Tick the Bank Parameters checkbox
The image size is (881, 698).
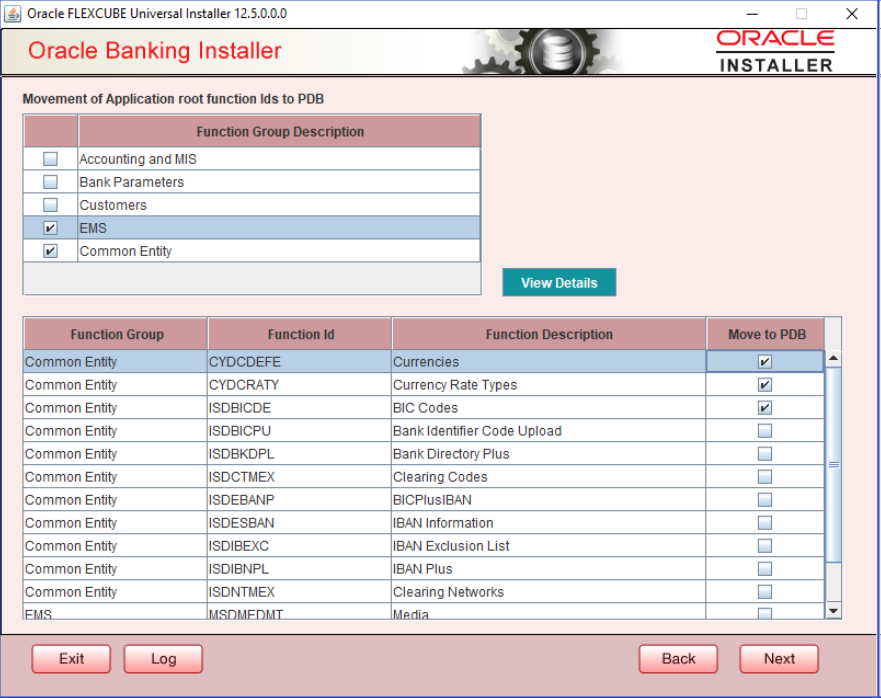51,182
